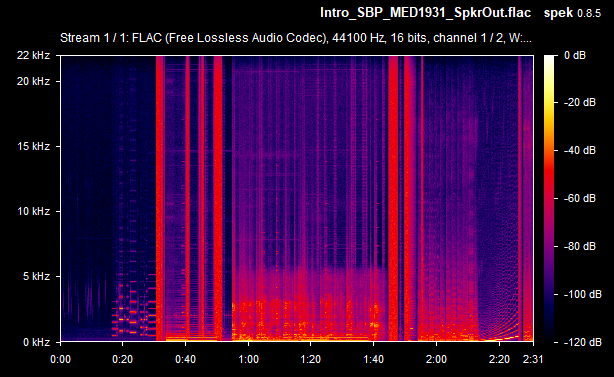
Task: Click the dB color scale gradient bar
Action: tap(549, 198)
